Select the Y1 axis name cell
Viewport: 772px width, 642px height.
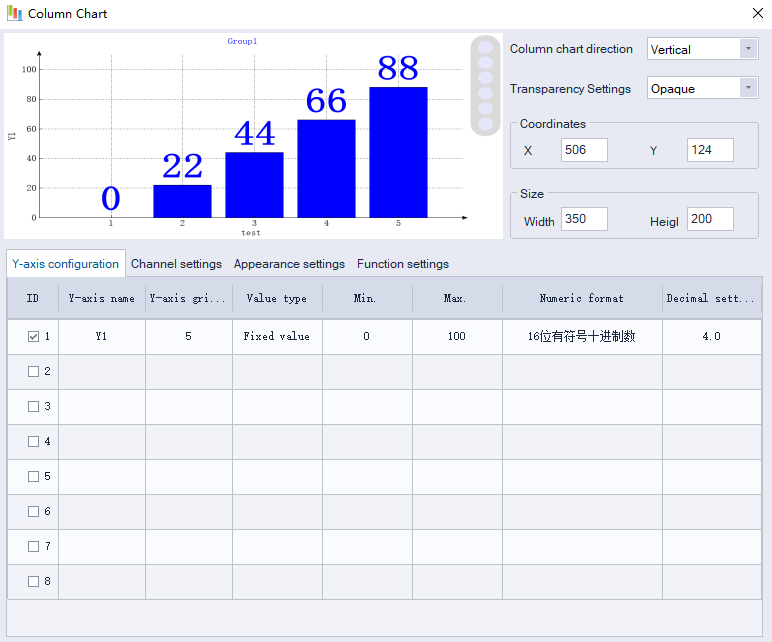click(x=102, y=337)
